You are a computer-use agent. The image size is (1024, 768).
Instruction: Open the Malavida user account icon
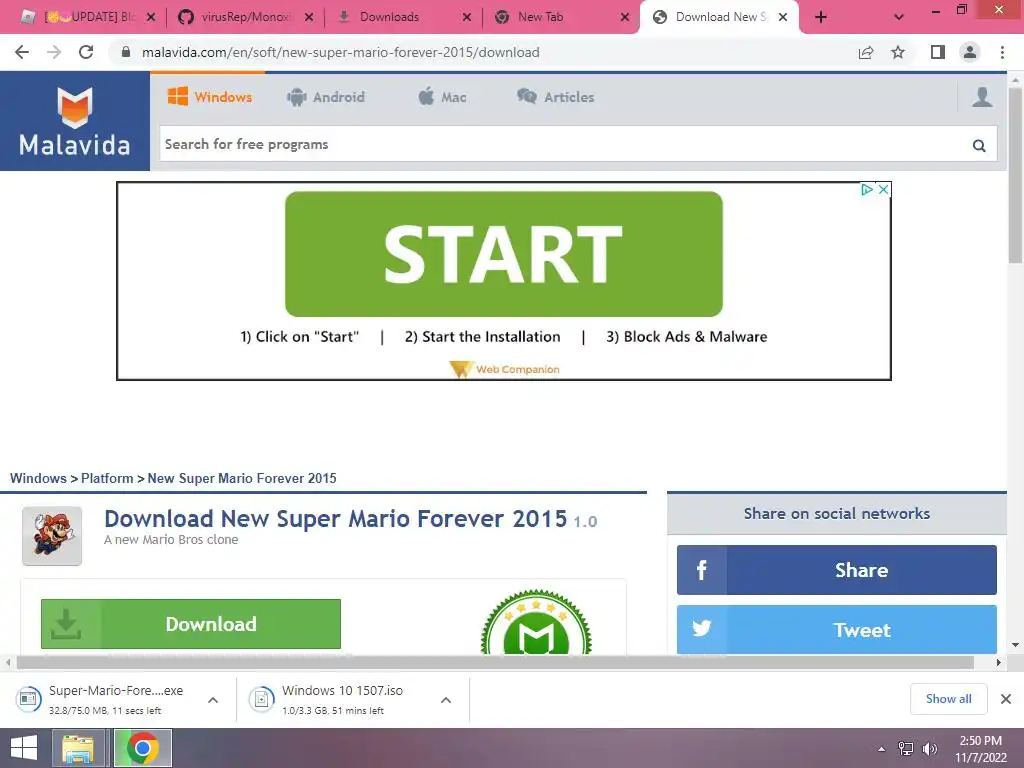click(x=982, y=97)
